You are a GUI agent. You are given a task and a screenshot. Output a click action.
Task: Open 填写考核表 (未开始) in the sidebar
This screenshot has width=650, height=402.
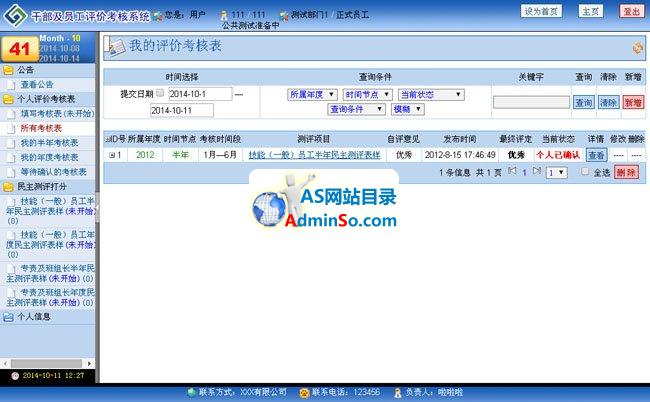click(57, 114)
